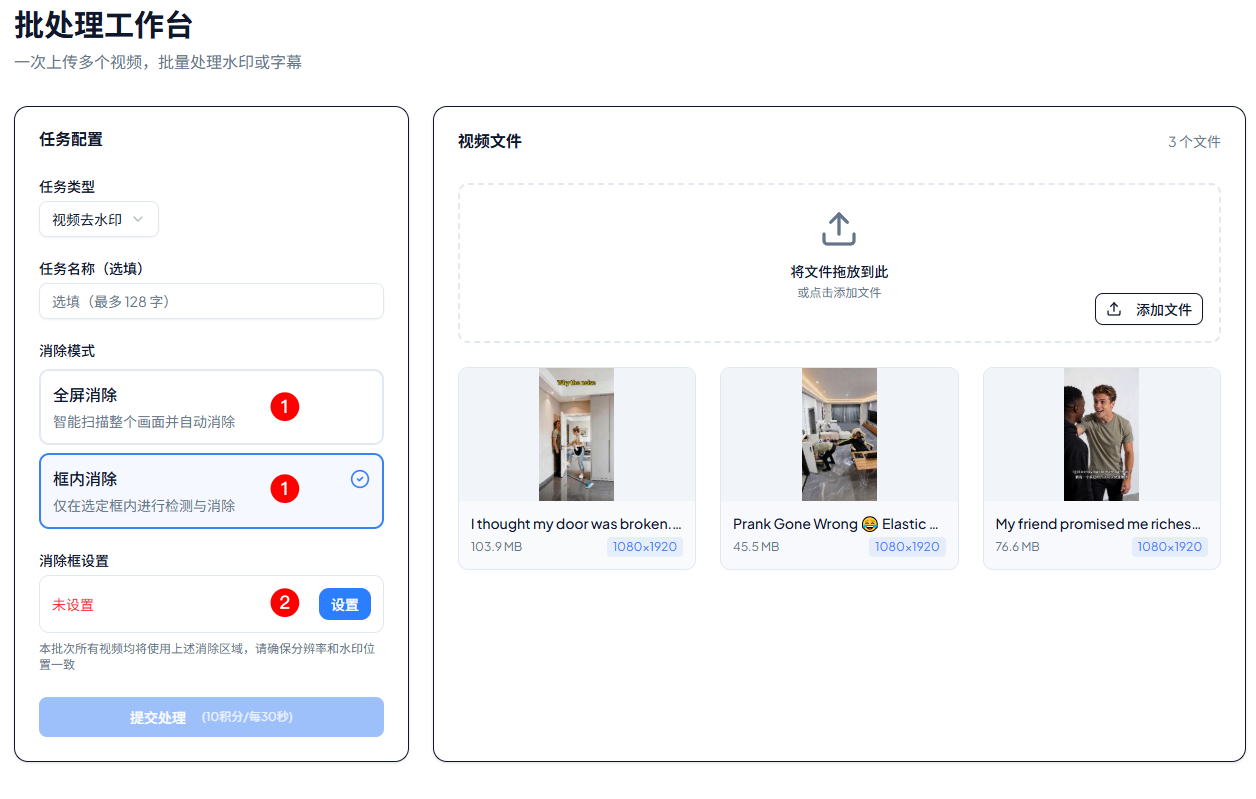Click the 提交处理 submit button
The height and width of the screenshot is (799, 1256).
[x=211, y=717]
